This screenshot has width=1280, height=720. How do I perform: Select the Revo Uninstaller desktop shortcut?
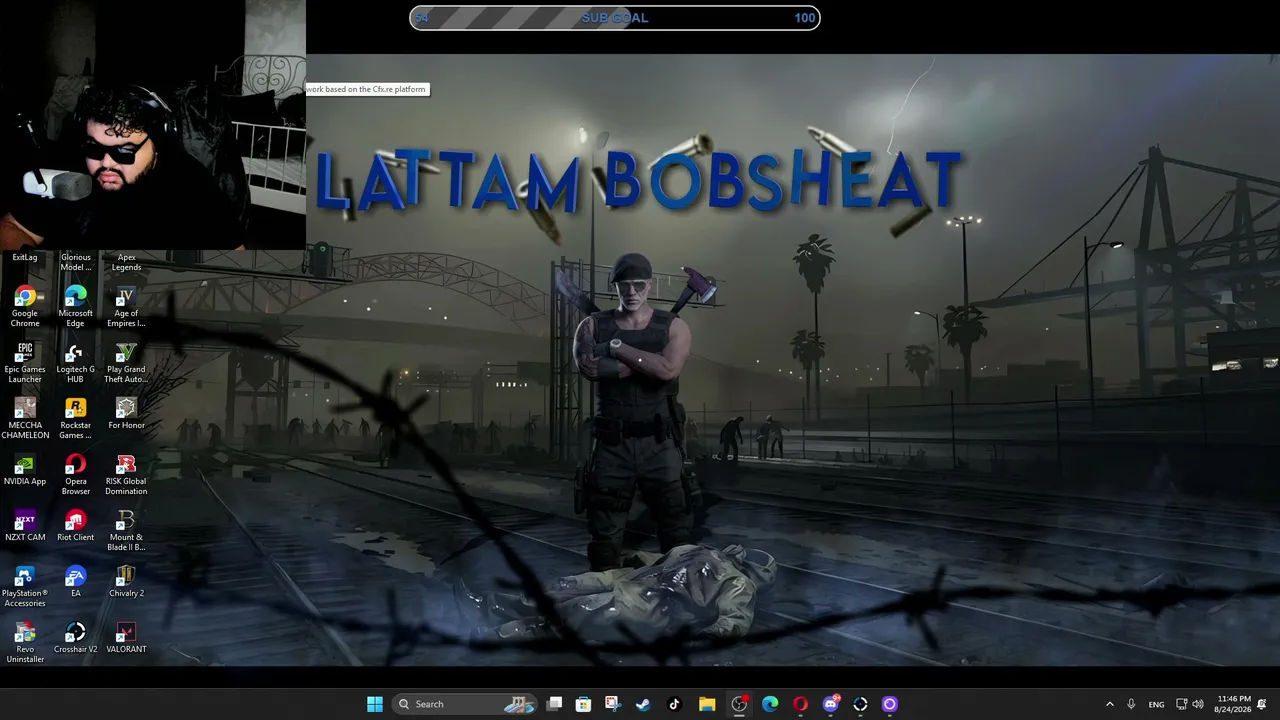coord(25,643)
